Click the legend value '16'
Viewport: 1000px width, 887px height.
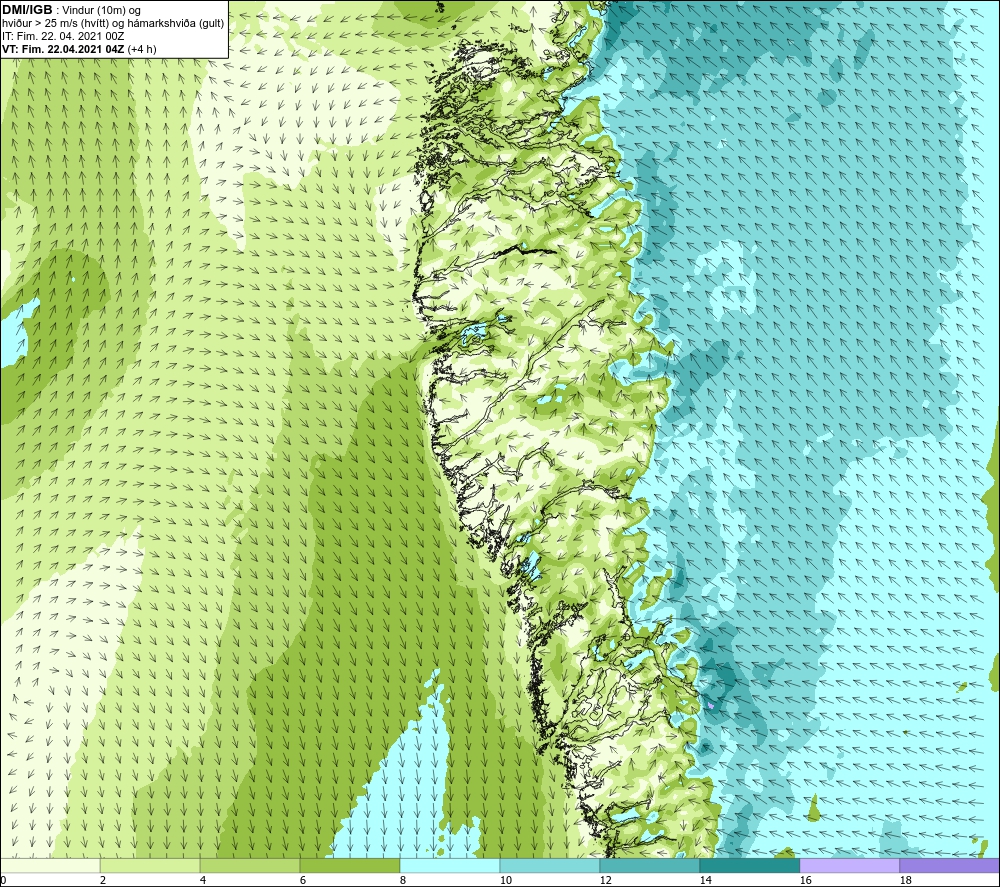pyautogui.click(x=805, y=881)
